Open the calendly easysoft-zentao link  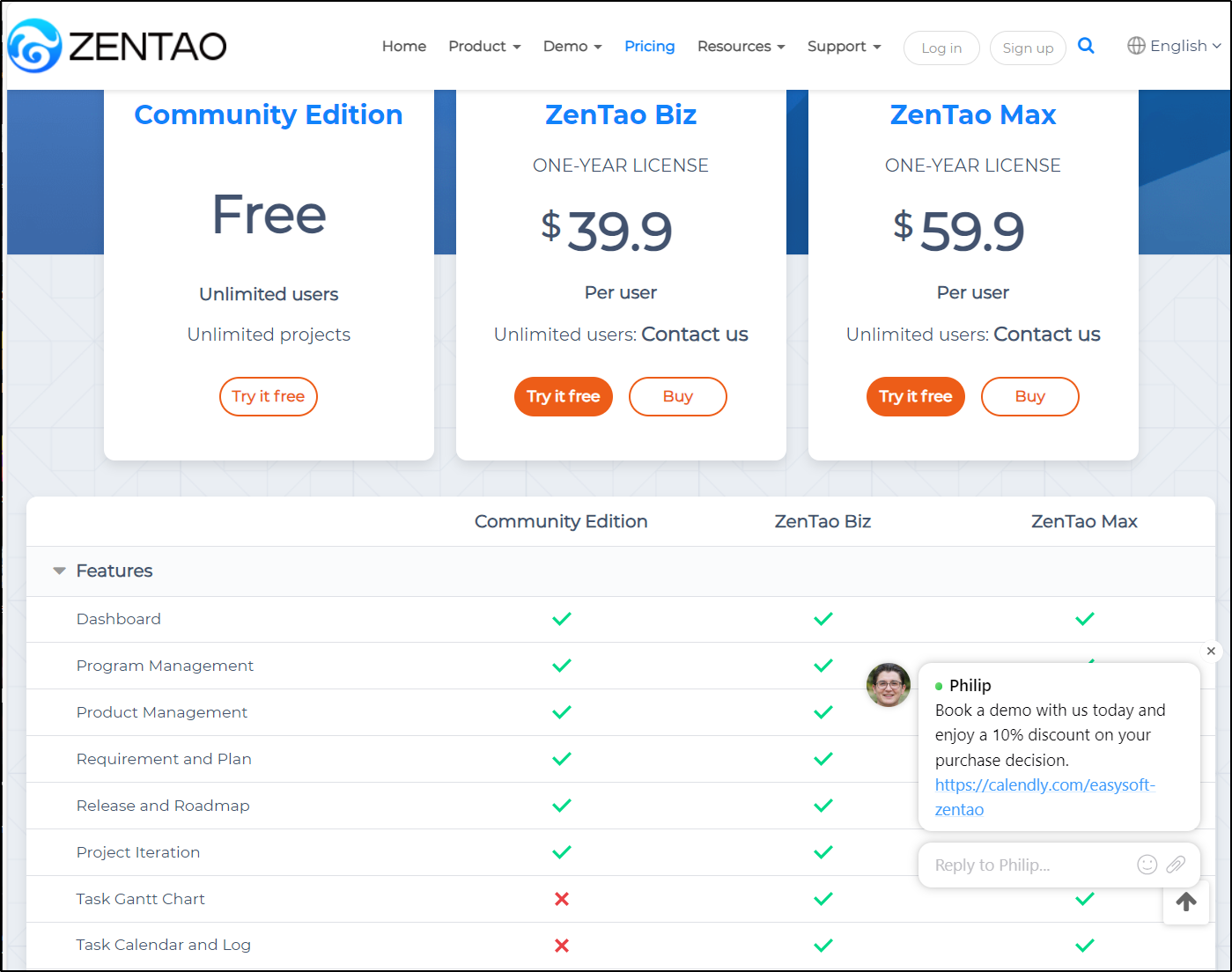coord(1045,797)
